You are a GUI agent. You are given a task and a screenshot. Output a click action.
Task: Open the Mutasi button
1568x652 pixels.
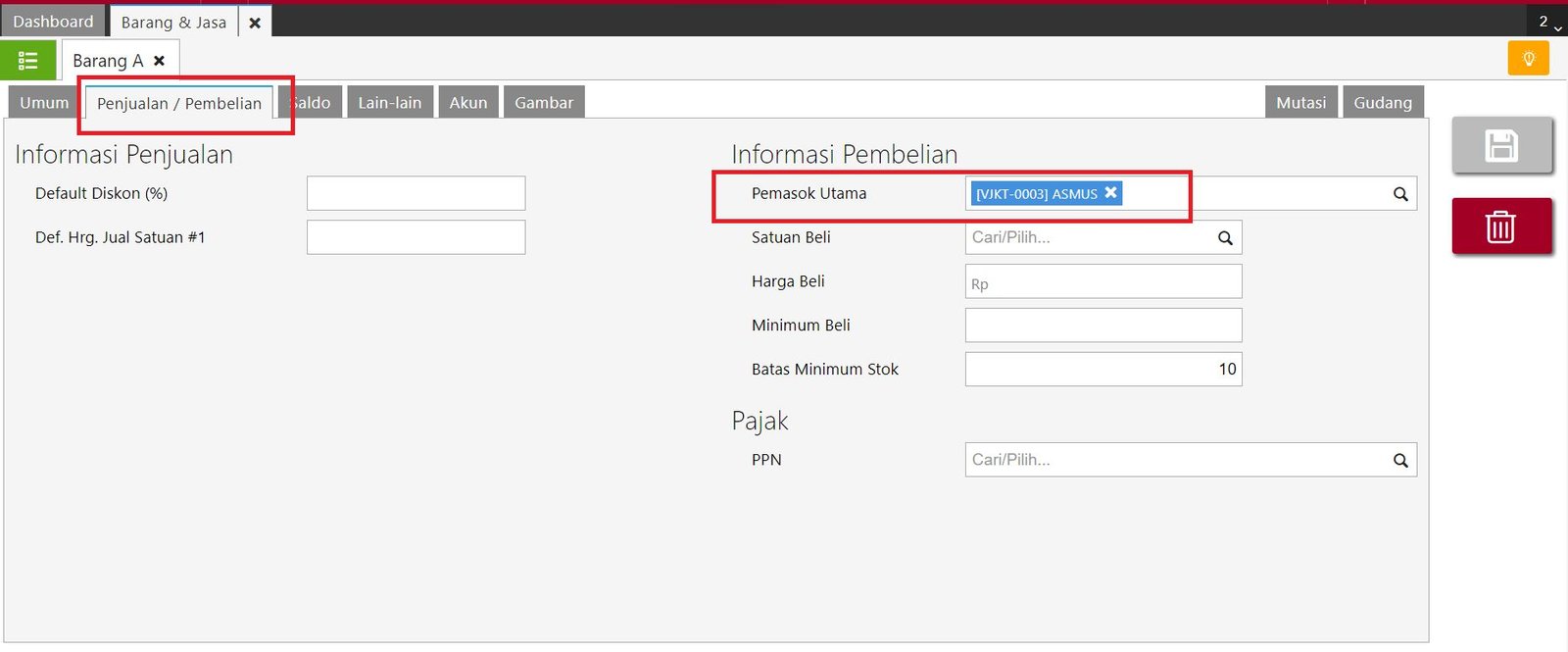click(1300, 103)
